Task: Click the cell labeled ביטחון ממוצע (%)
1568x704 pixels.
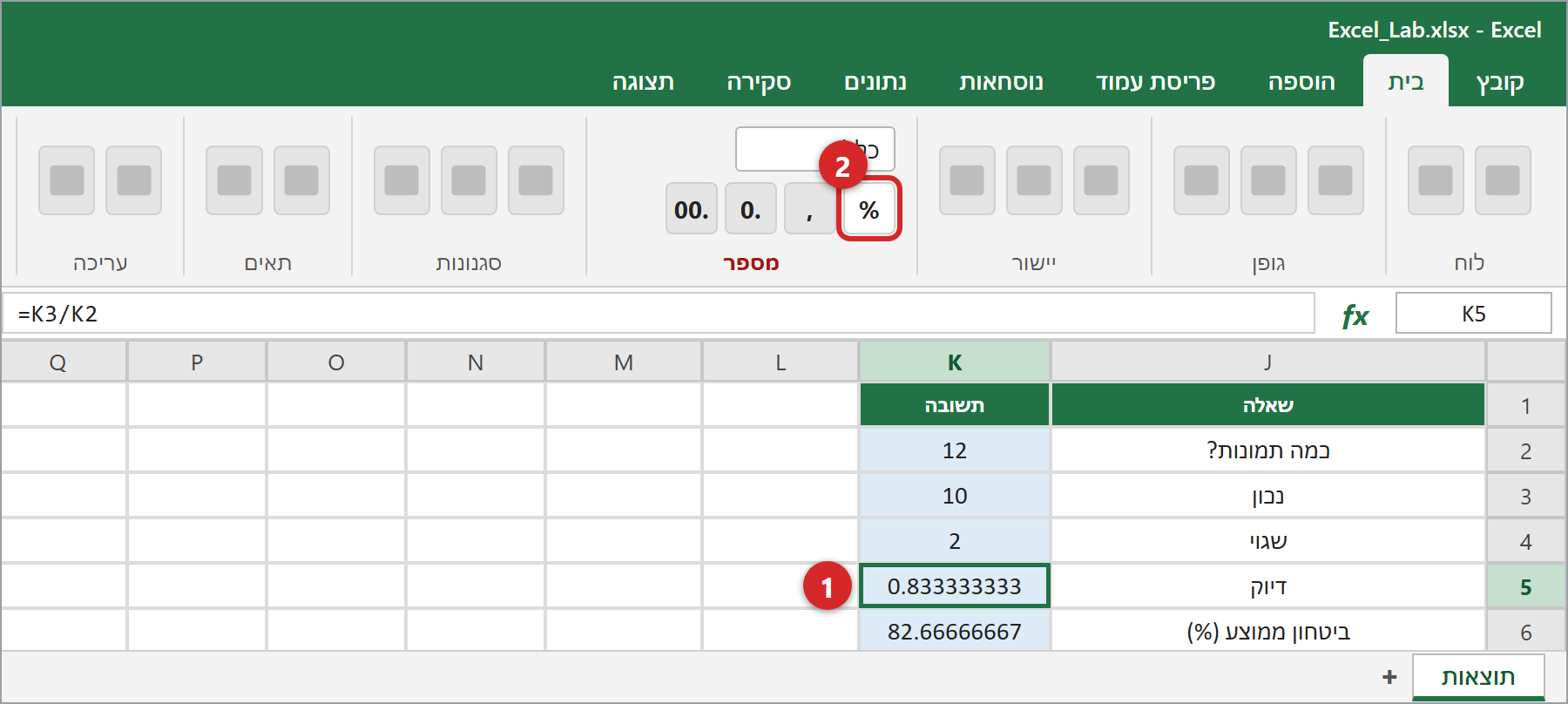Action: (x=1268, y=630)
